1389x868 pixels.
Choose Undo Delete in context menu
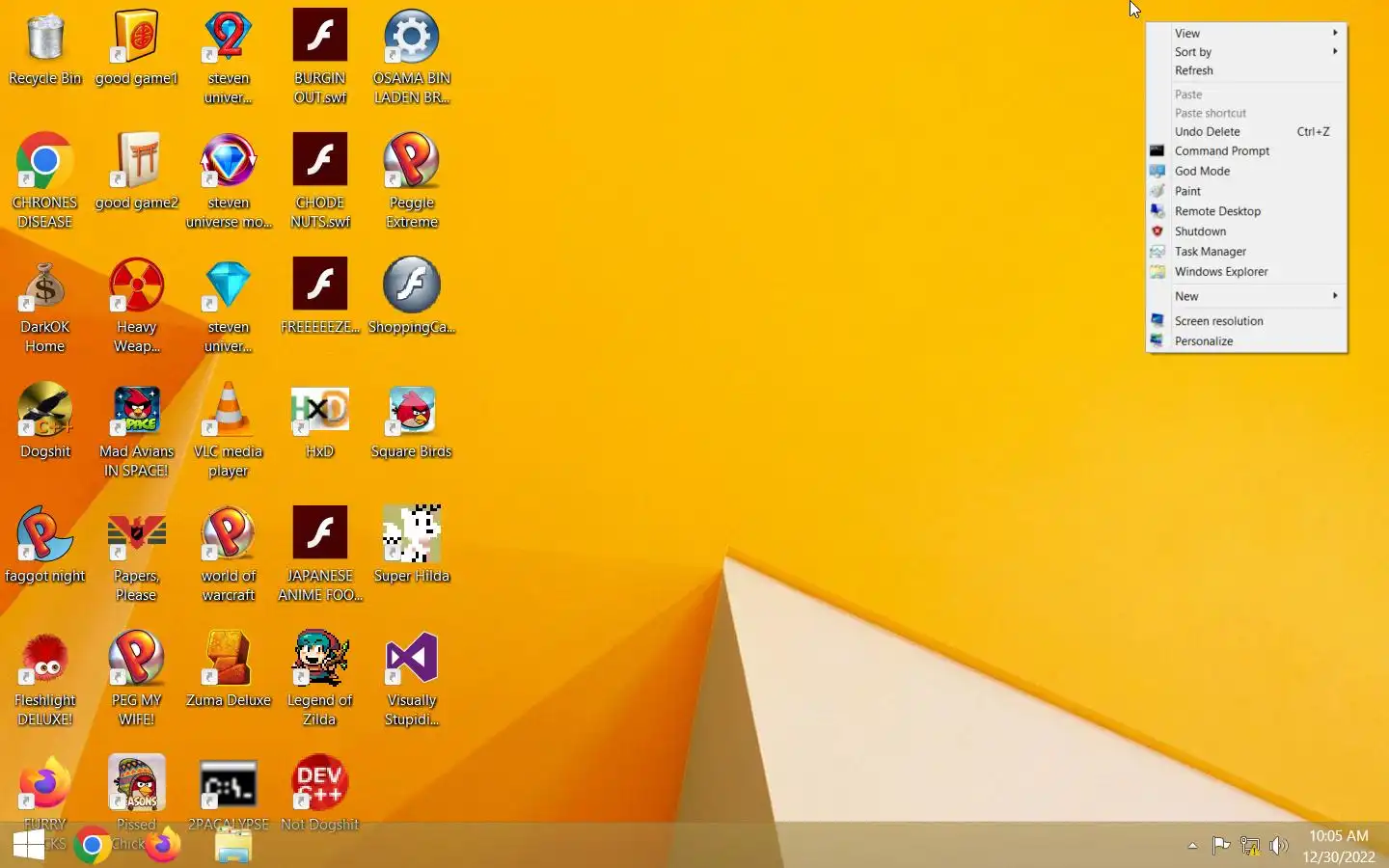[1246, 131]
